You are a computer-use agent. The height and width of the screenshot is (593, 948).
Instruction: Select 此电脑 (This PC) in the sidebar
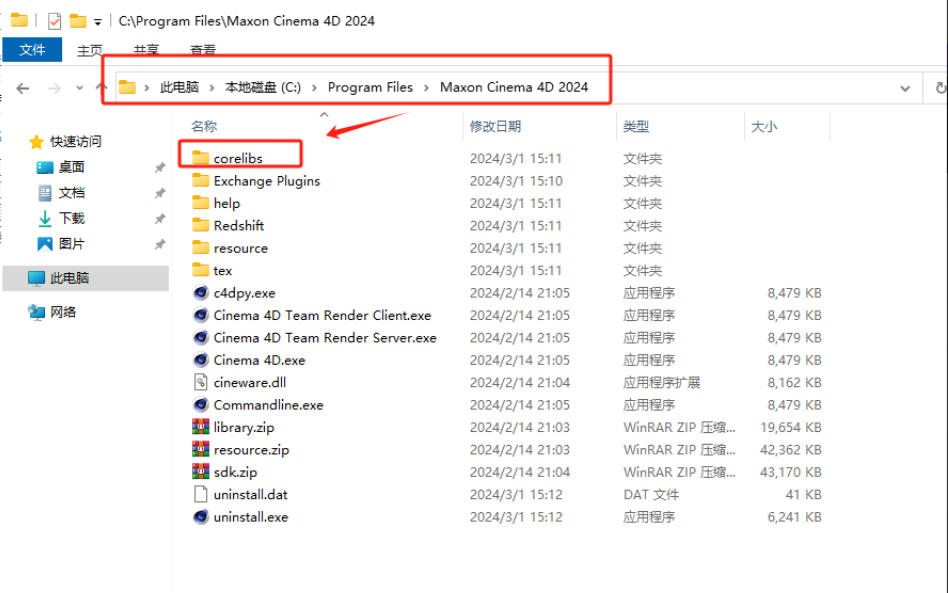tap(86, 278)
